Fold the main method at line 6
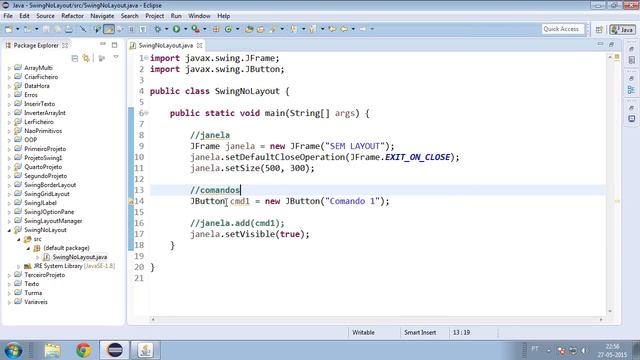 point(146,113)
